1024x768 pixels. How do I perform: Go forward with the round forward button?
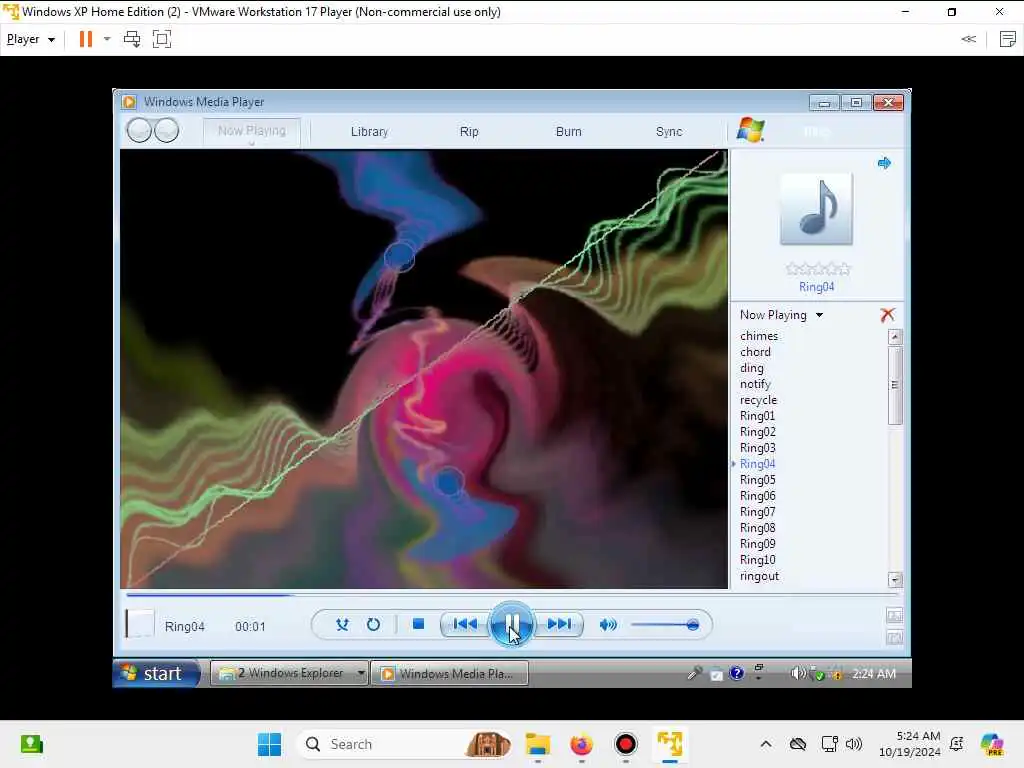click(167, 131)
